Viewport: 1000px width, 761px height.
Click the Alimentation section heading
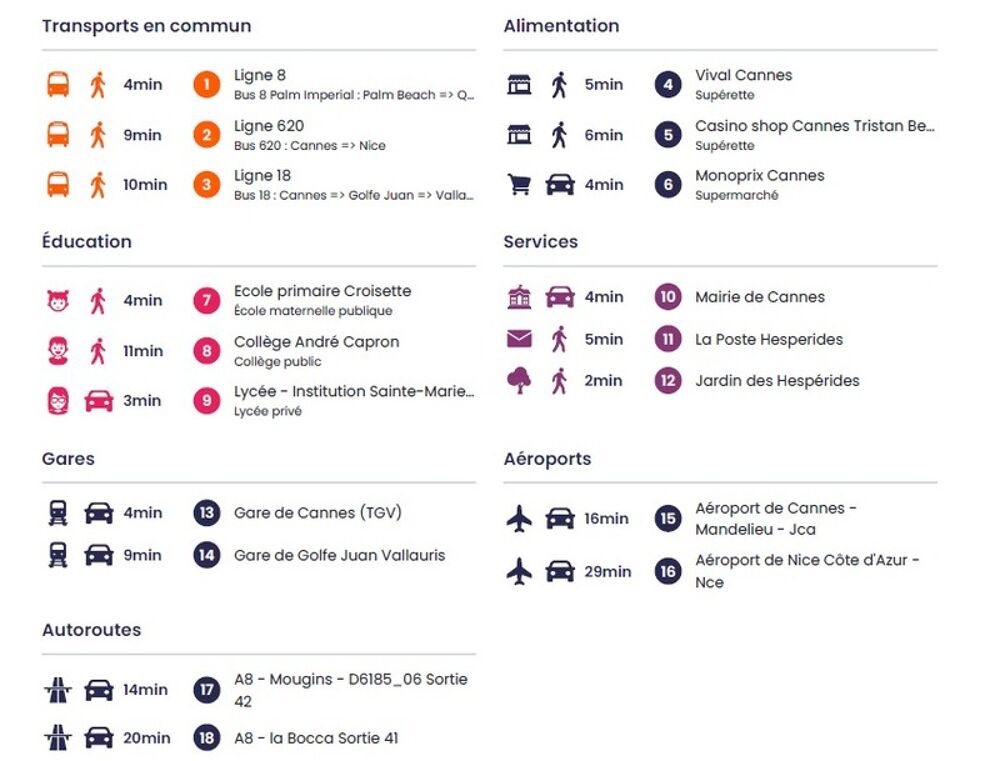561,26
